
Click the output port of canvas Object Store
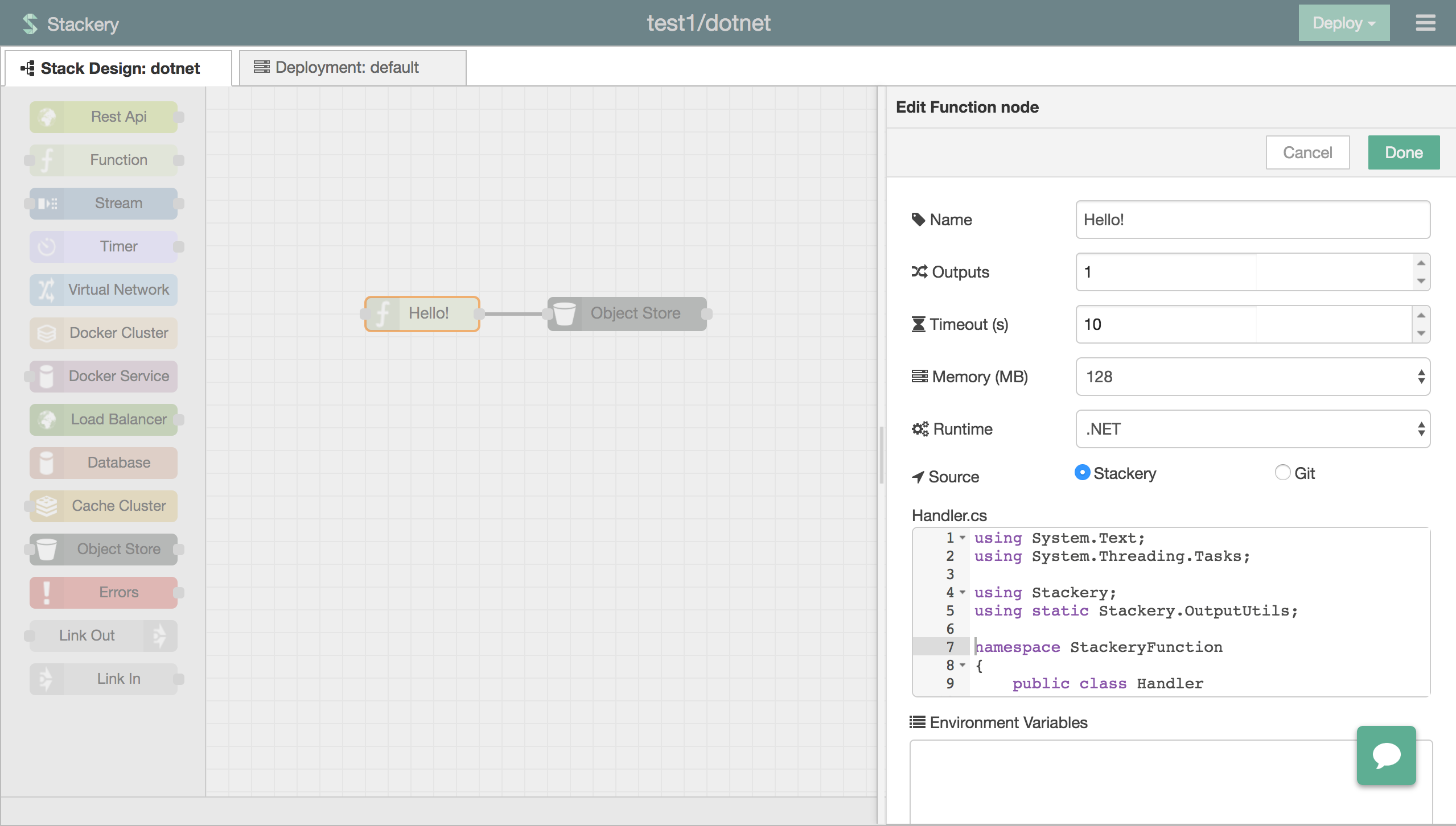pyautogui.click(x=707, y=313)
